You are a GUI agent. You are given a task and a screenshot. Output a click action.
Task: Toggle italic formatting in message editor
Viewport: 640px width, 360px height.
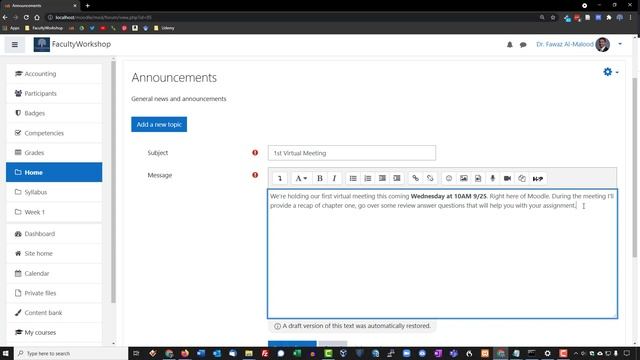coord(334,178)
